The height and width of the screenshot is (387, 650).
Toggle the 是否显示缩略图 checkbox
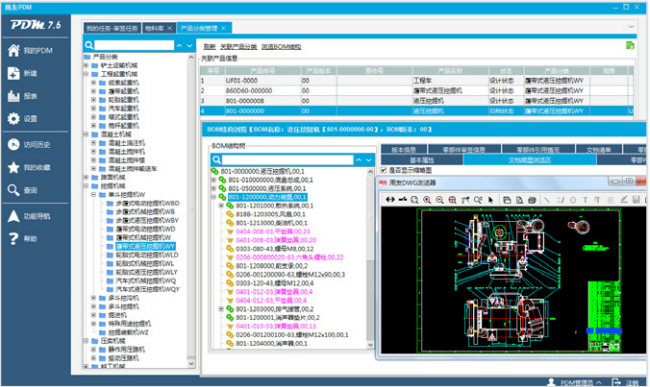click(x=383, y=170)
